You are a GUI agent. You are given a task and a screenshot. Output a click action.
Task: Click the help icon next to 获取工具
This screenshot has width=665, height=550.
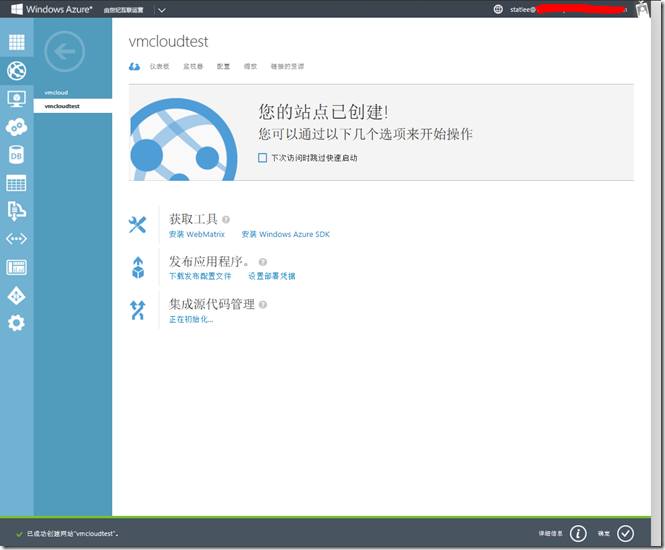coord(226,219)
